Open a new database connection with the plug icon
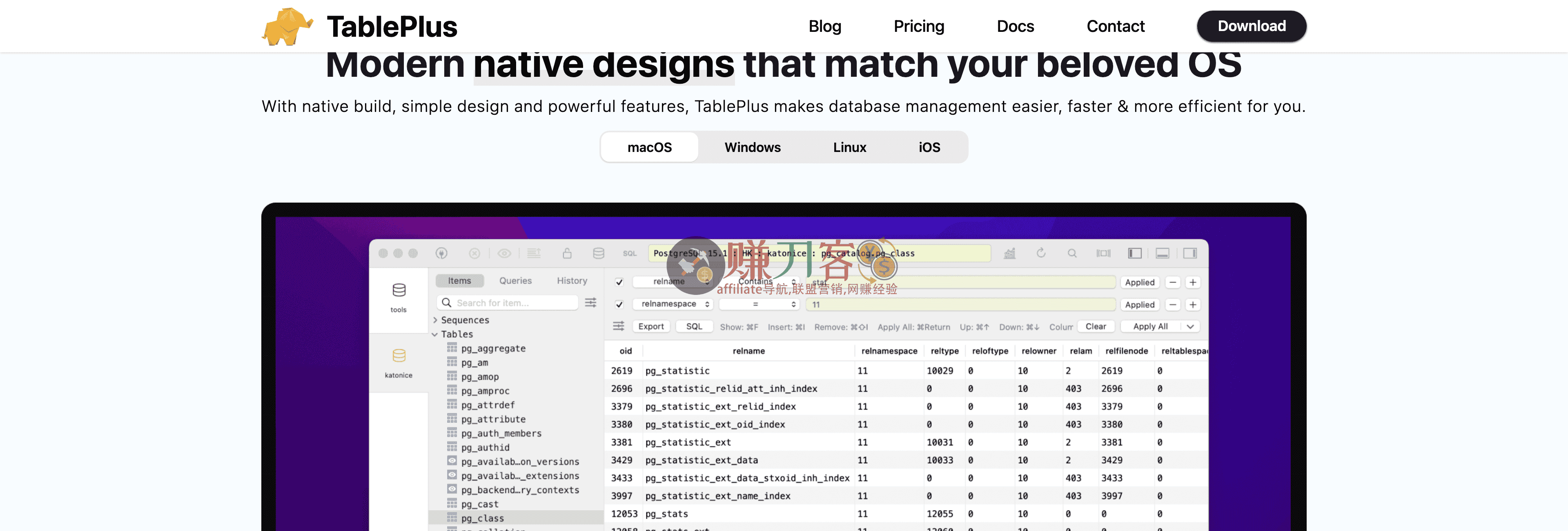 pos(442,253)
